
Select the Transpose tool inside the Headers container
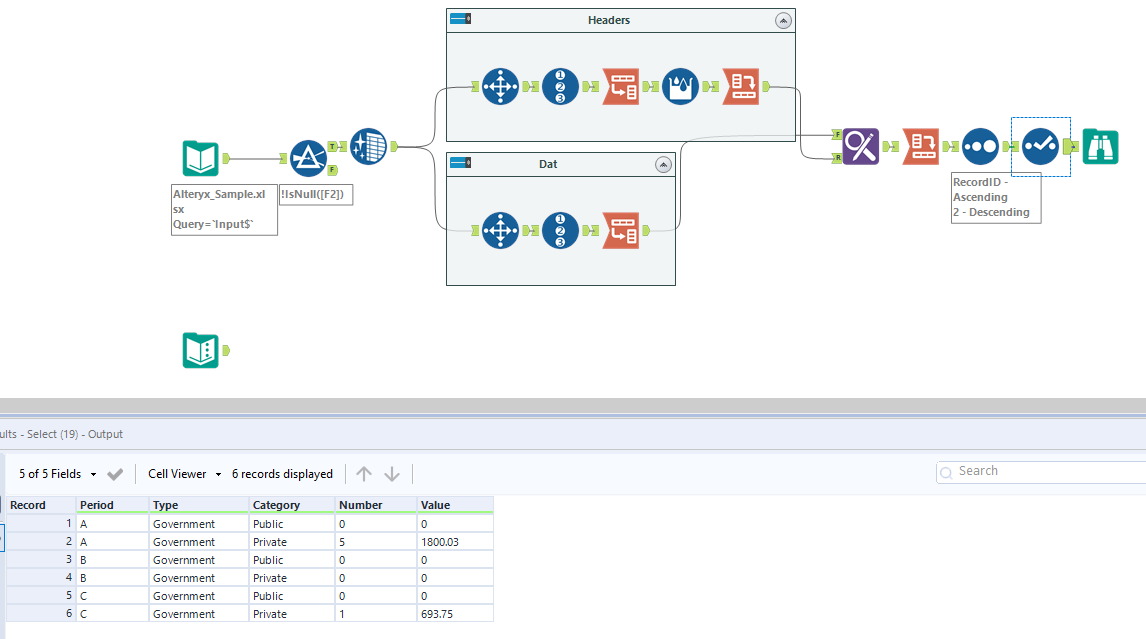501,86
